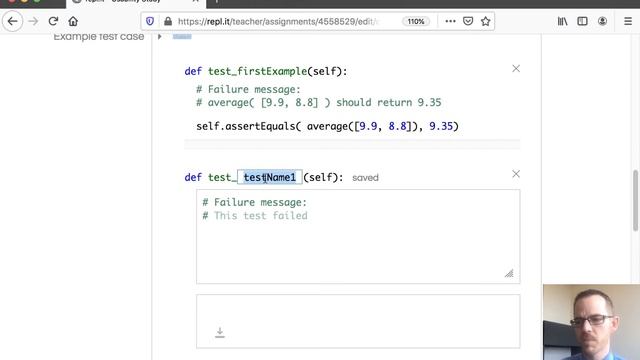Click the test_firstExample function name

[258, 71]
